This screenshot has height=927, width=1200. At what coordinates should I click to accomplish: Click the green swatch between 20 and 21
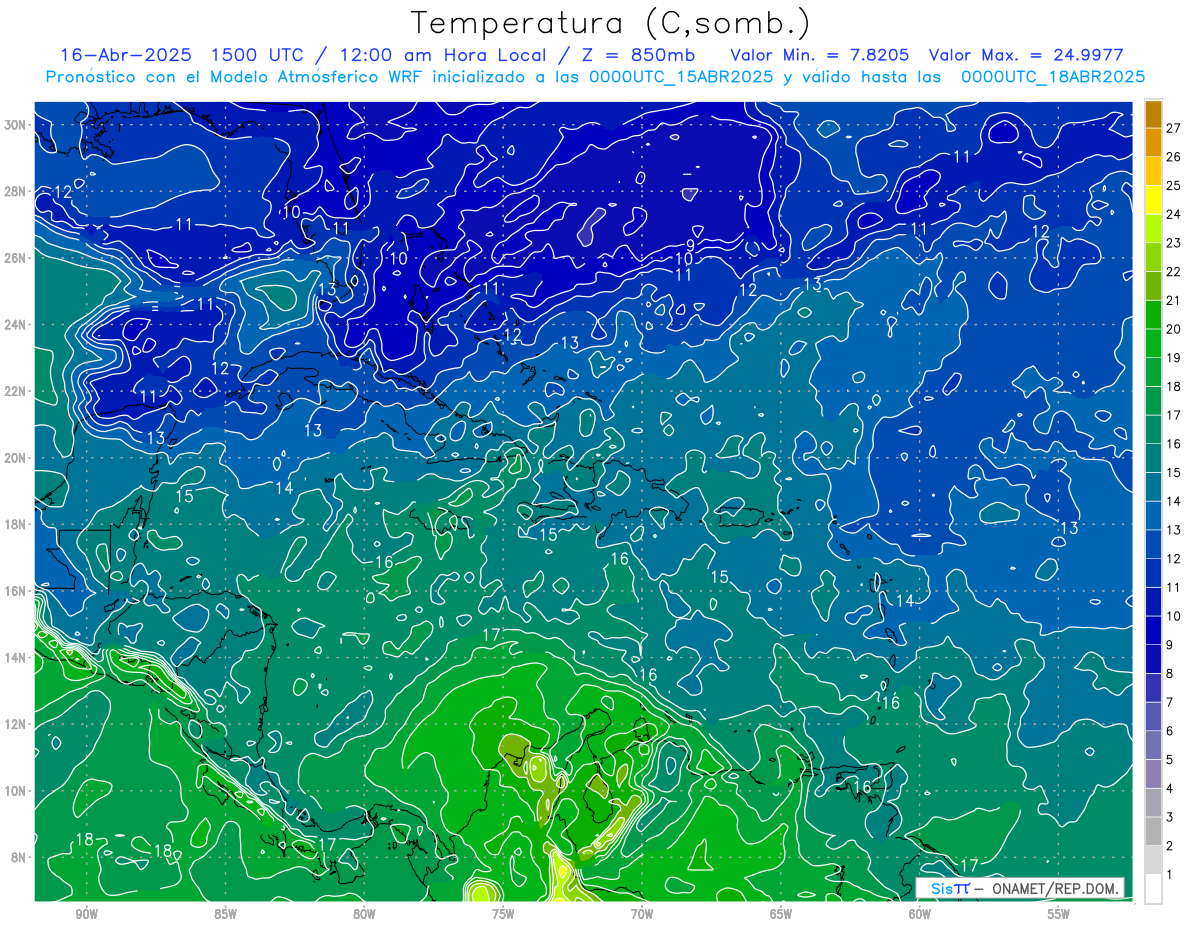click(1153, 315)
